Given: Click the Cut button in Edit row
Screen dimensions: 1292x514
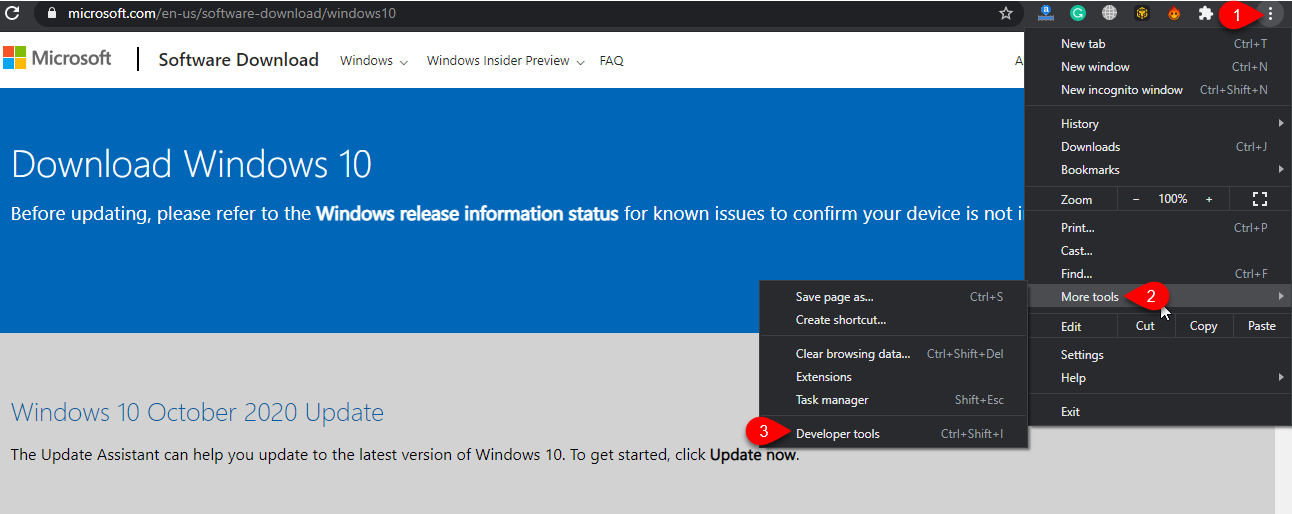Looking at the screenshot, I should (1145, 326).
